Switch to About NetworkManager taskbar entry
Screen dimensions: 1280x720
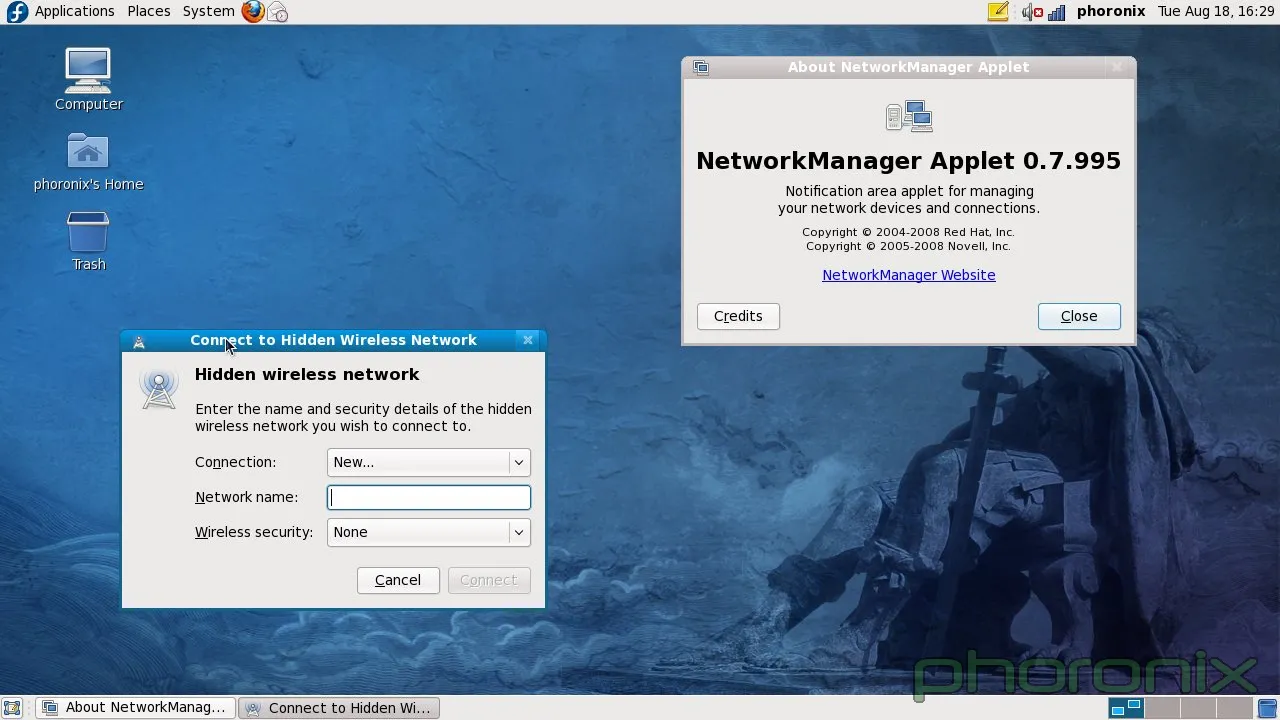[x=136, y=708]
